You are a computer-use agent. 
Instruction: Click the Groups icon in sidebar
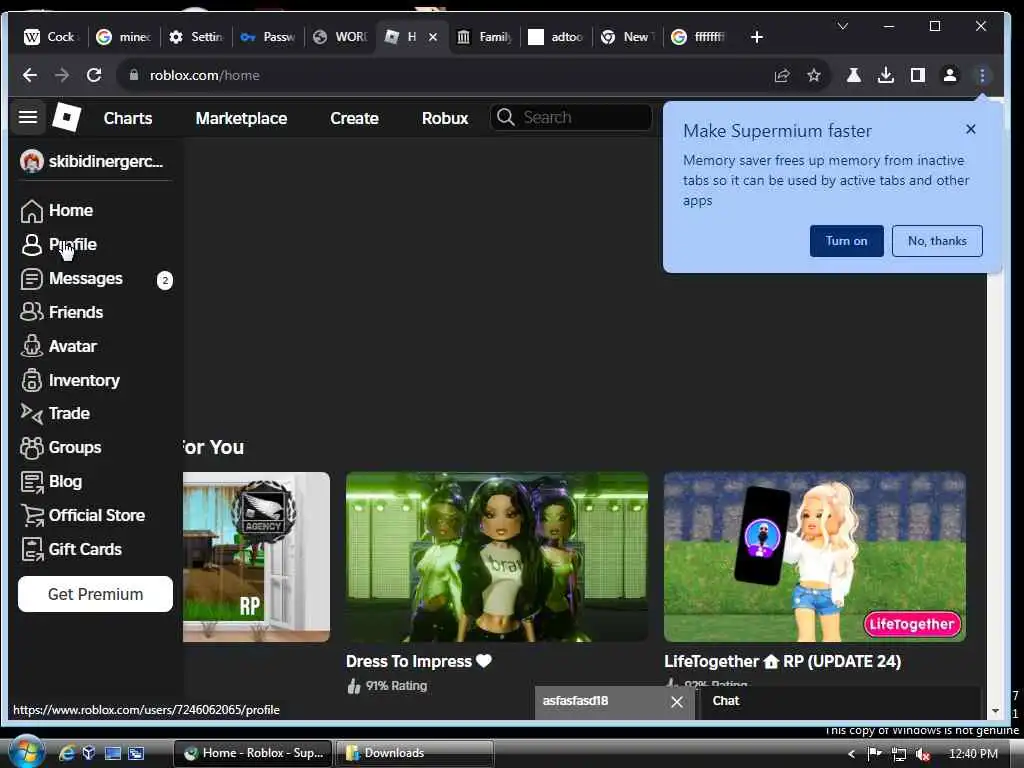click(x=31, y=447)
